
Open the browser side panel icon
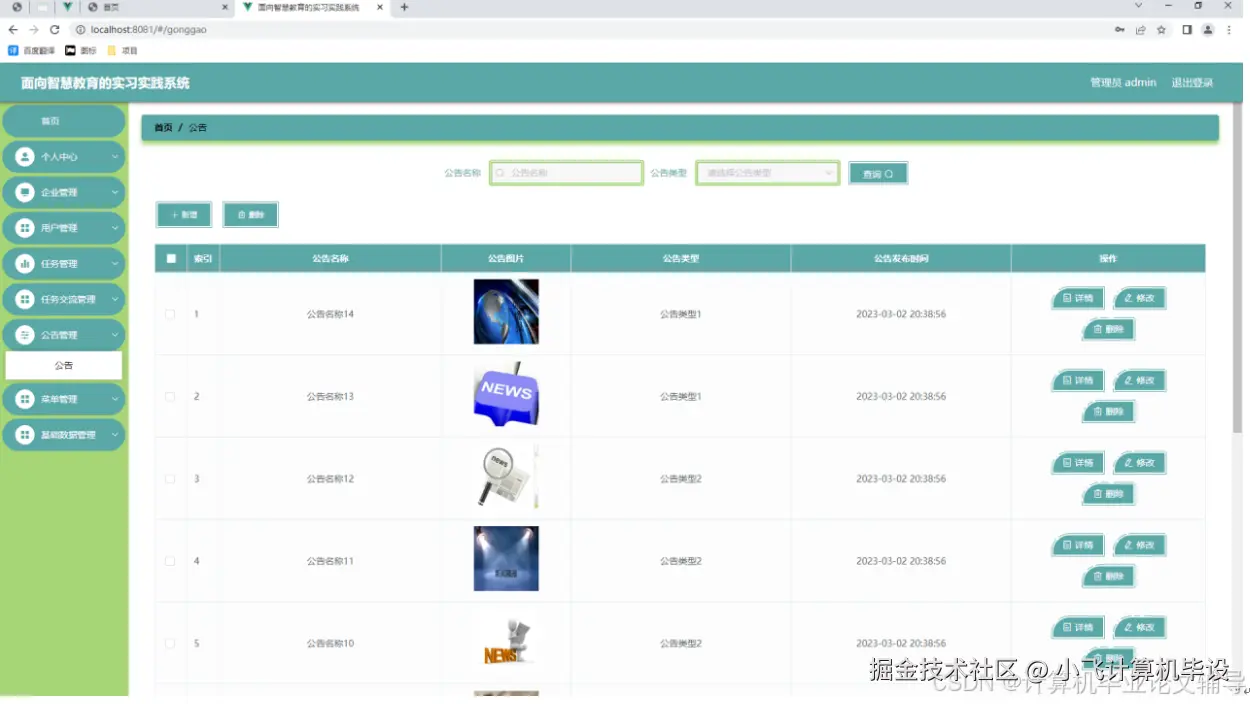point(1187,30)
